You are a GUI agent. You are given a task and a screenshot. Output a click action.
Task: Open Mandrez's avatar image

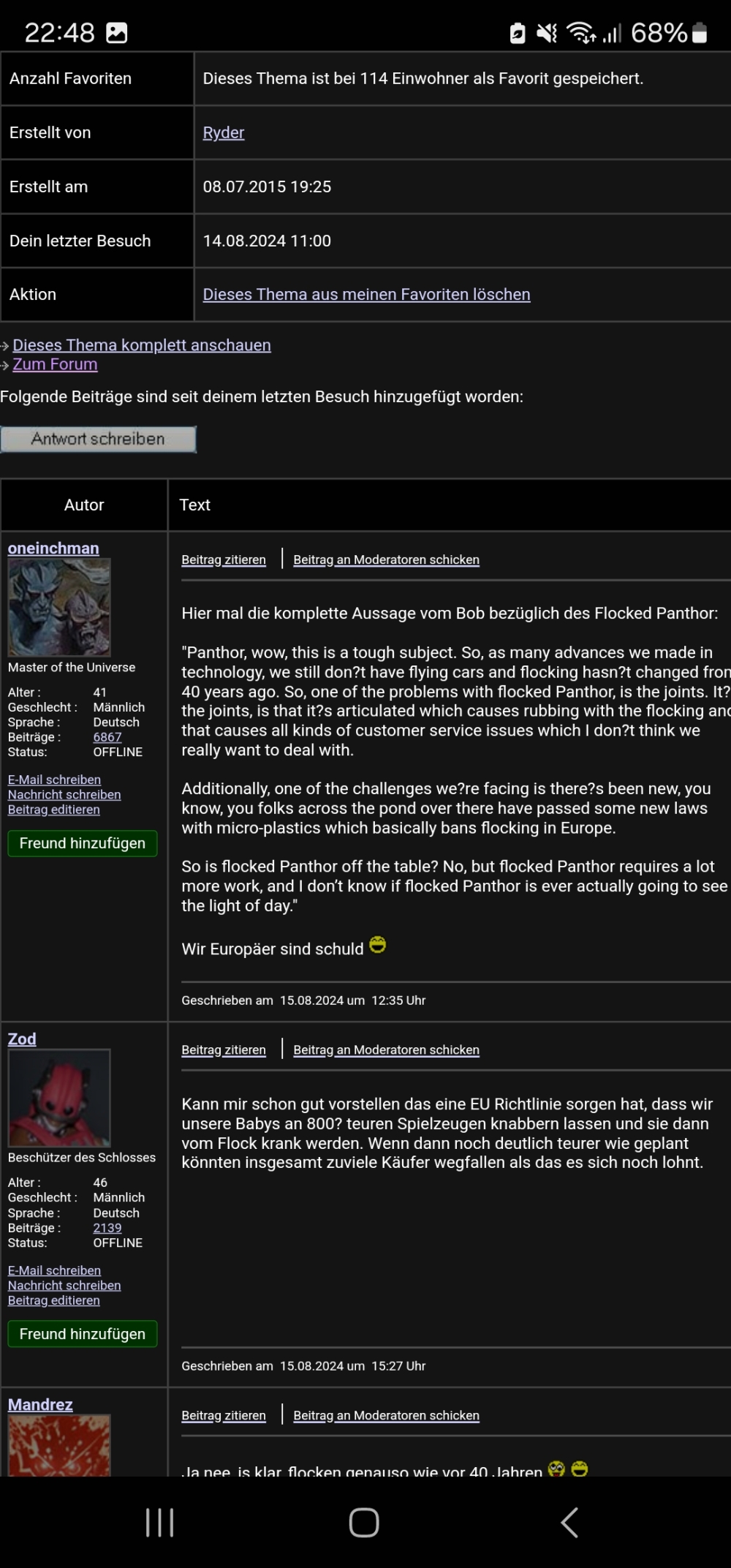tap(59, 1445)
